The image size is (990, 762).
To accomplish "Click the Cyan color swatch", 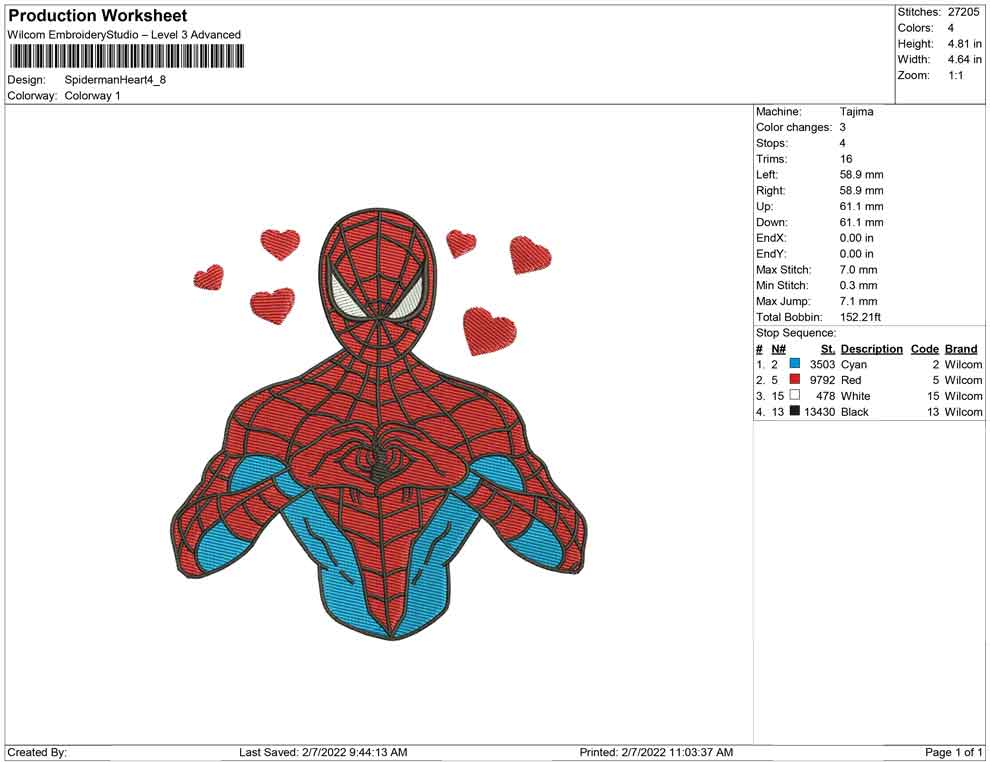I will pyautogui.click(x=795, y=364).
